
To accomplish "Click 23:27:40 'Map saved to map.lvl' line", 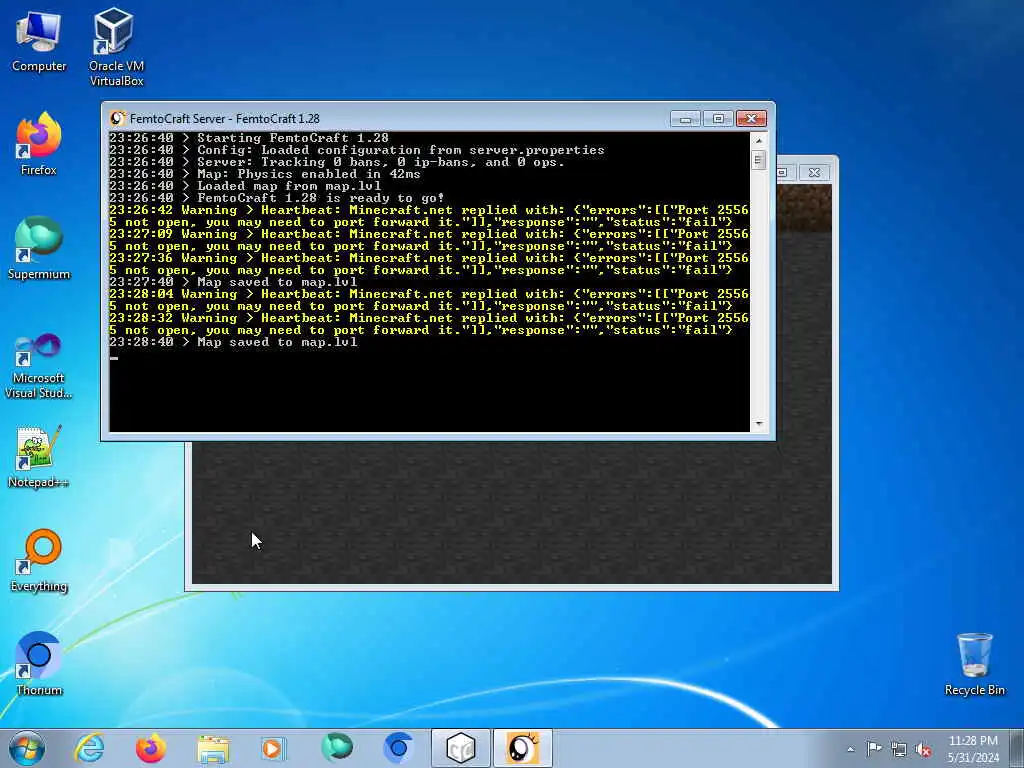I will pyautogui.click(x=233, y=282).
